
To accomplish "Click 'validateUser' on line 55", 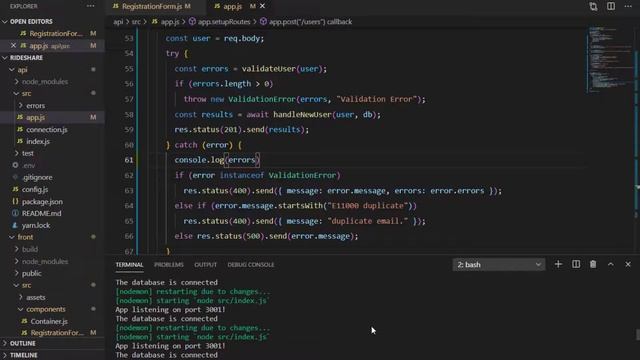I will 269,69.
